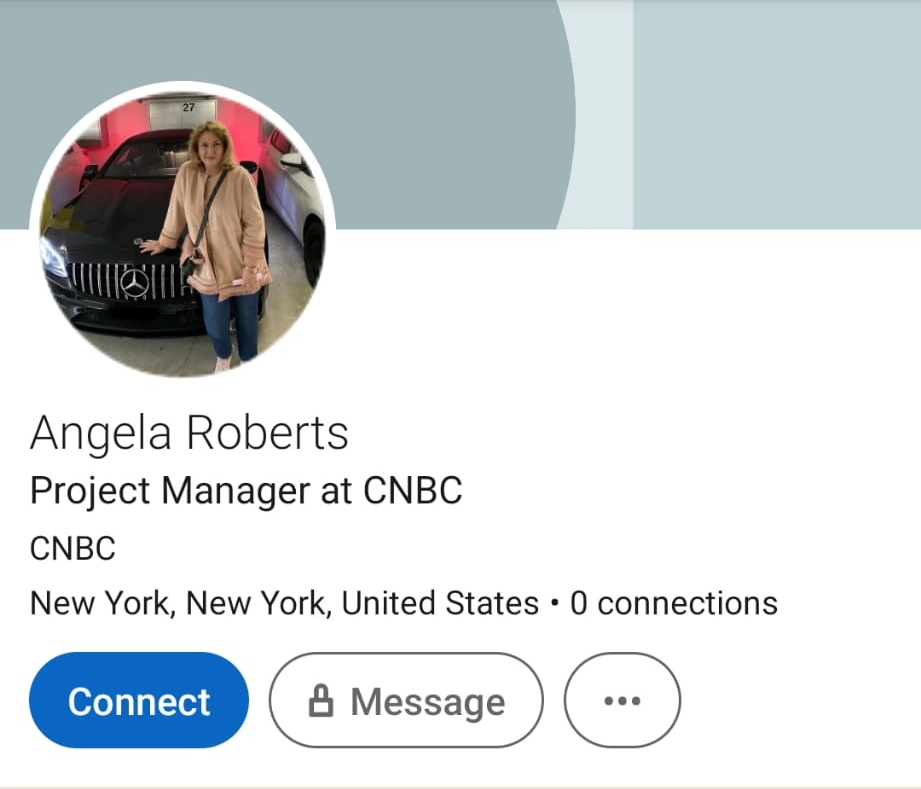Viewport: 921px width, 789px height.
Task: Click the New York, United States location
Action: click(x=284, y=603)
